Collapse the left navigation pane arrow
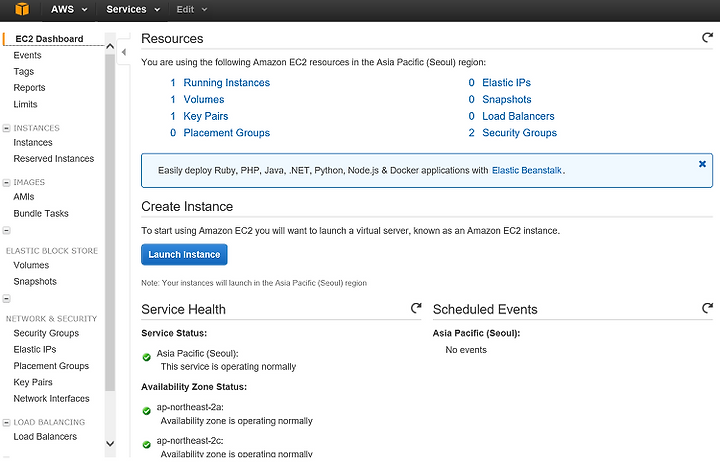 coord(124,52)
